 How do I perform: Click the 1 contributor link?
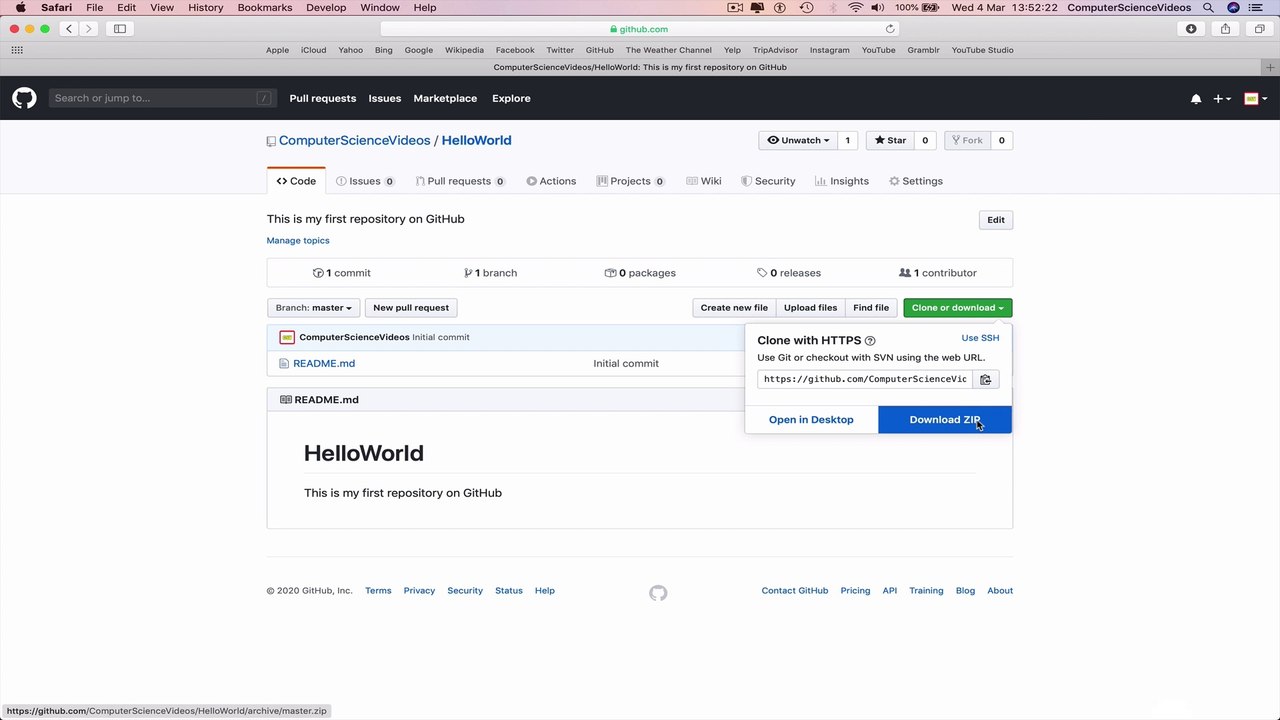(938, 273)
